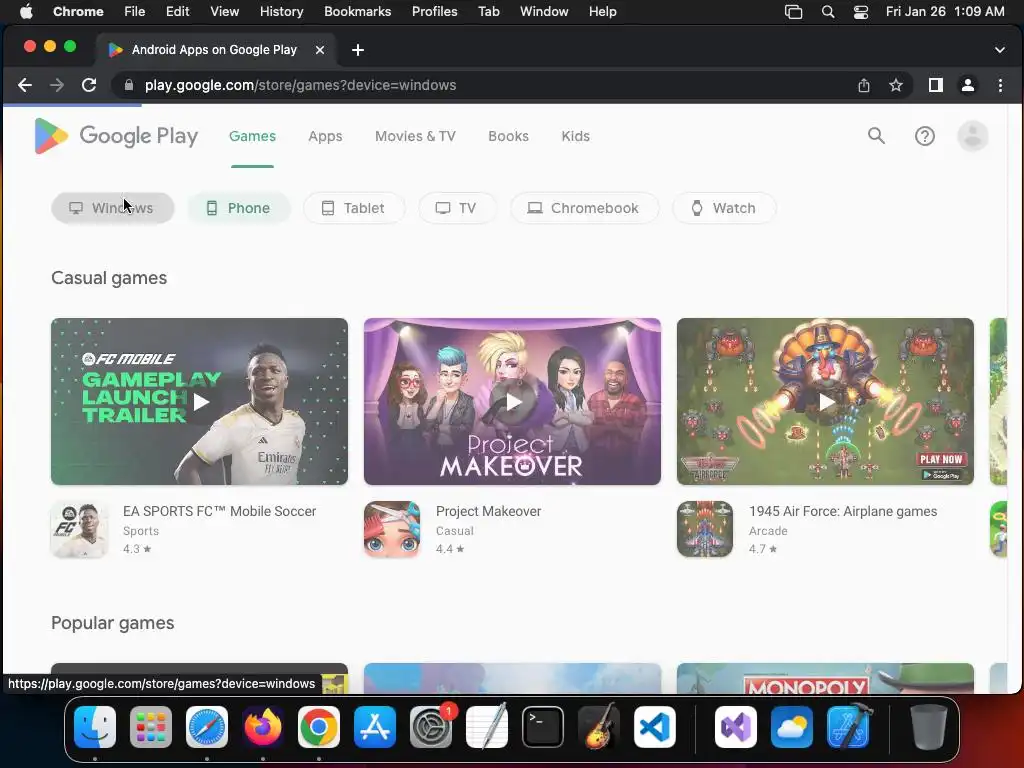Open Project Makeover title link
This screenshot has height=768, width=1024.
488,511
